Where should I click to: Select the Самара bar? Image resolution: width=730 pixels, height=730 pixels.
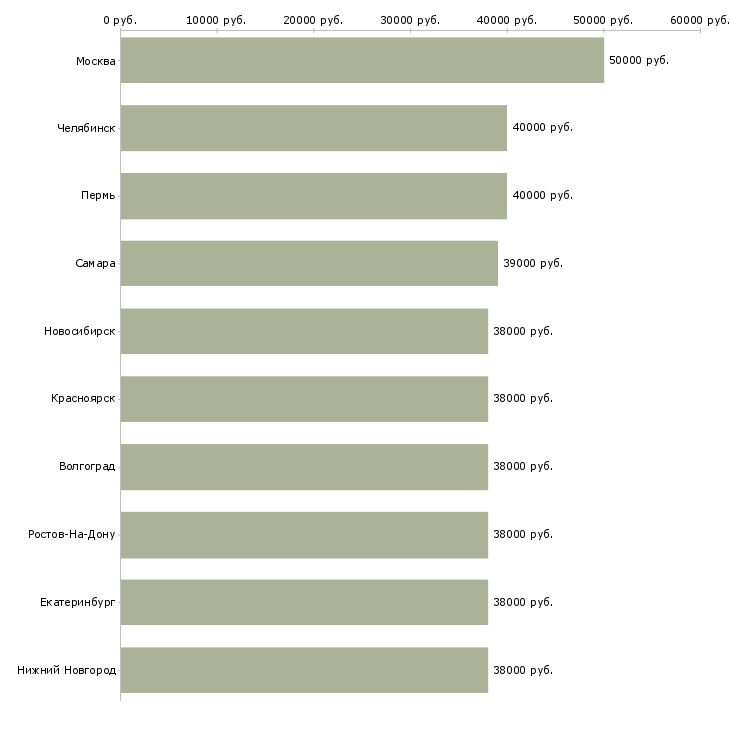pyautogui.click(x=308, y=263)
